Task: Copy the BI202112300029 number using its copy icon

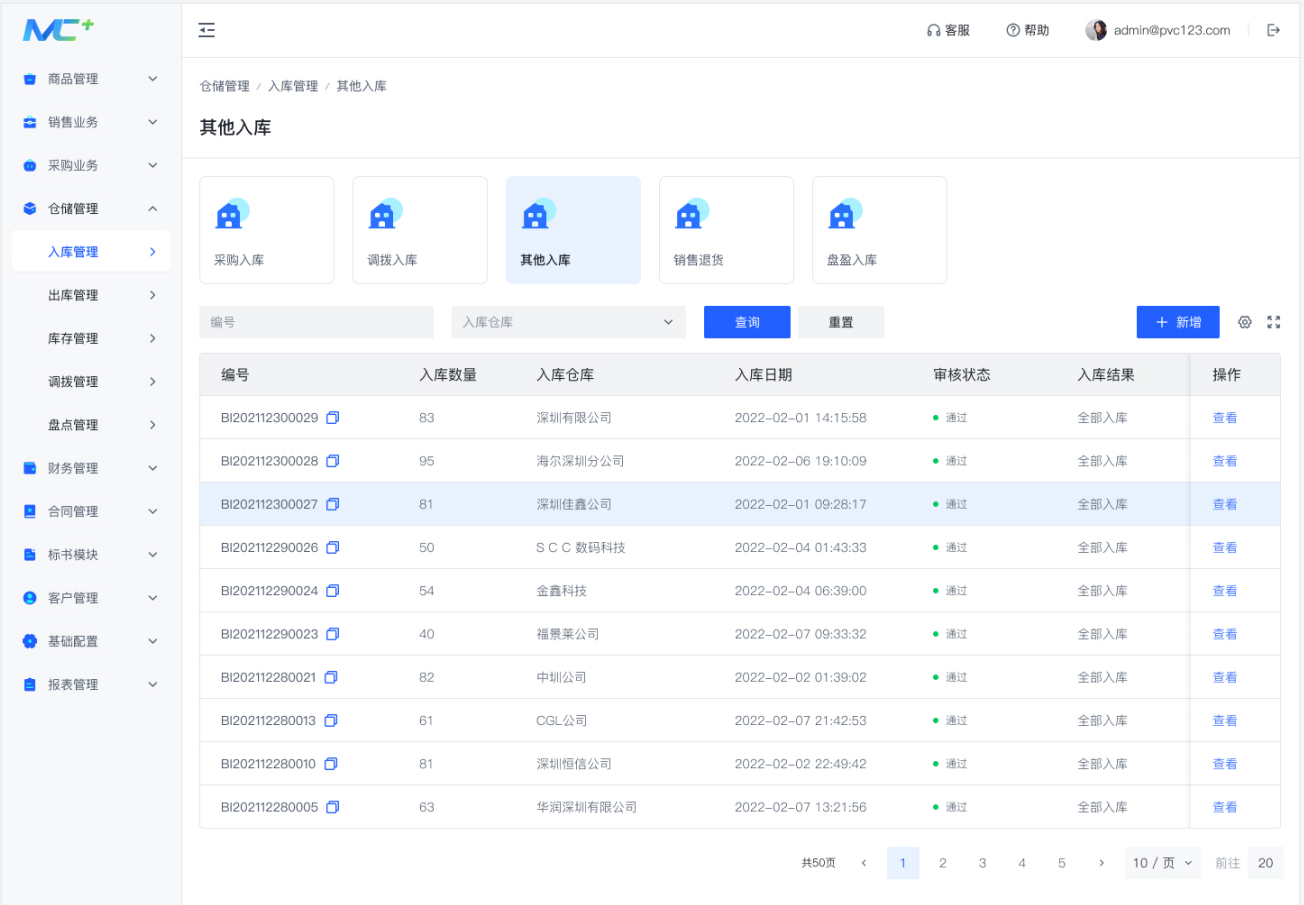Action: point(333,418)
